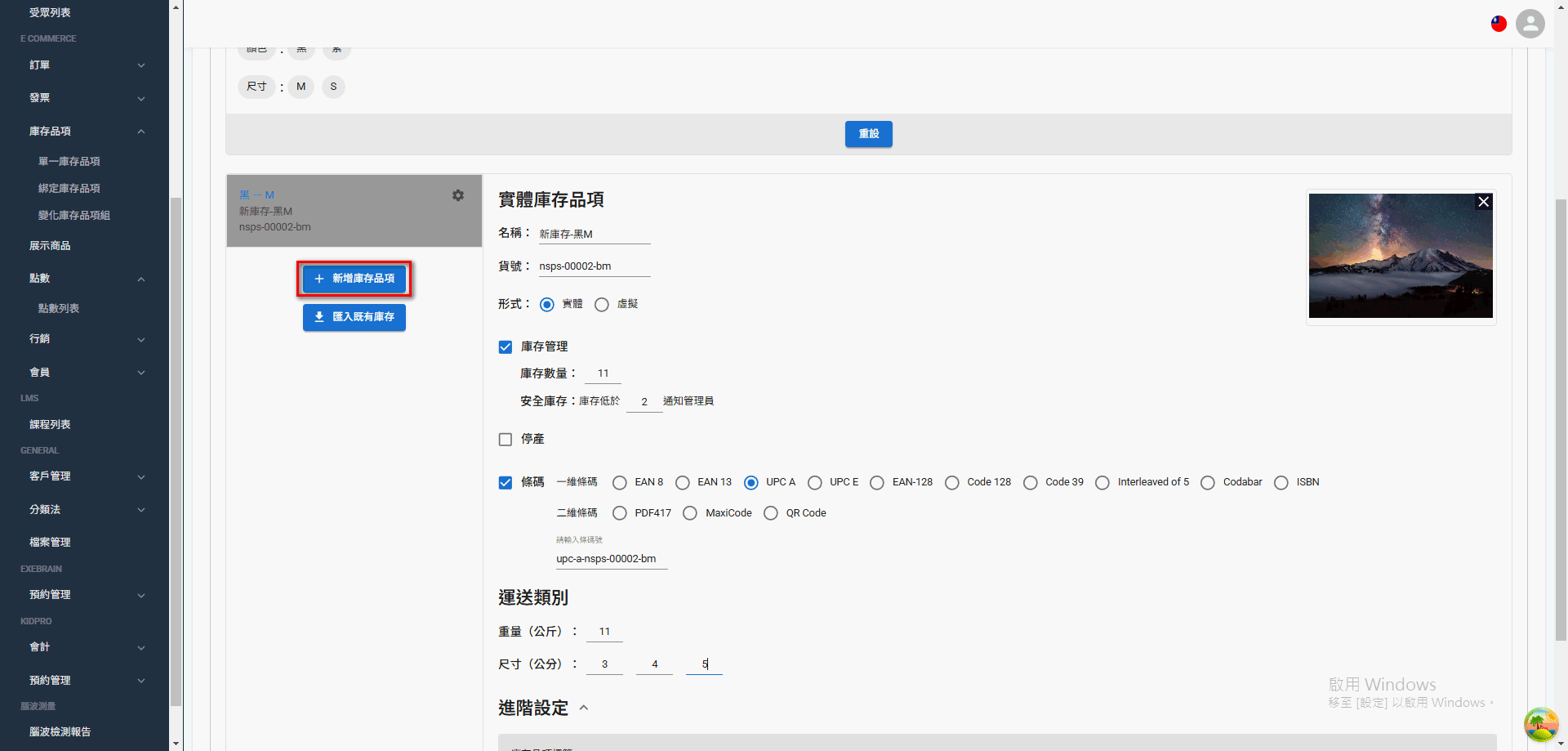Viewport: 1568px width, 751px height.
Task: Toggle the 條碼 checkbox
Action: click(506, 483)
